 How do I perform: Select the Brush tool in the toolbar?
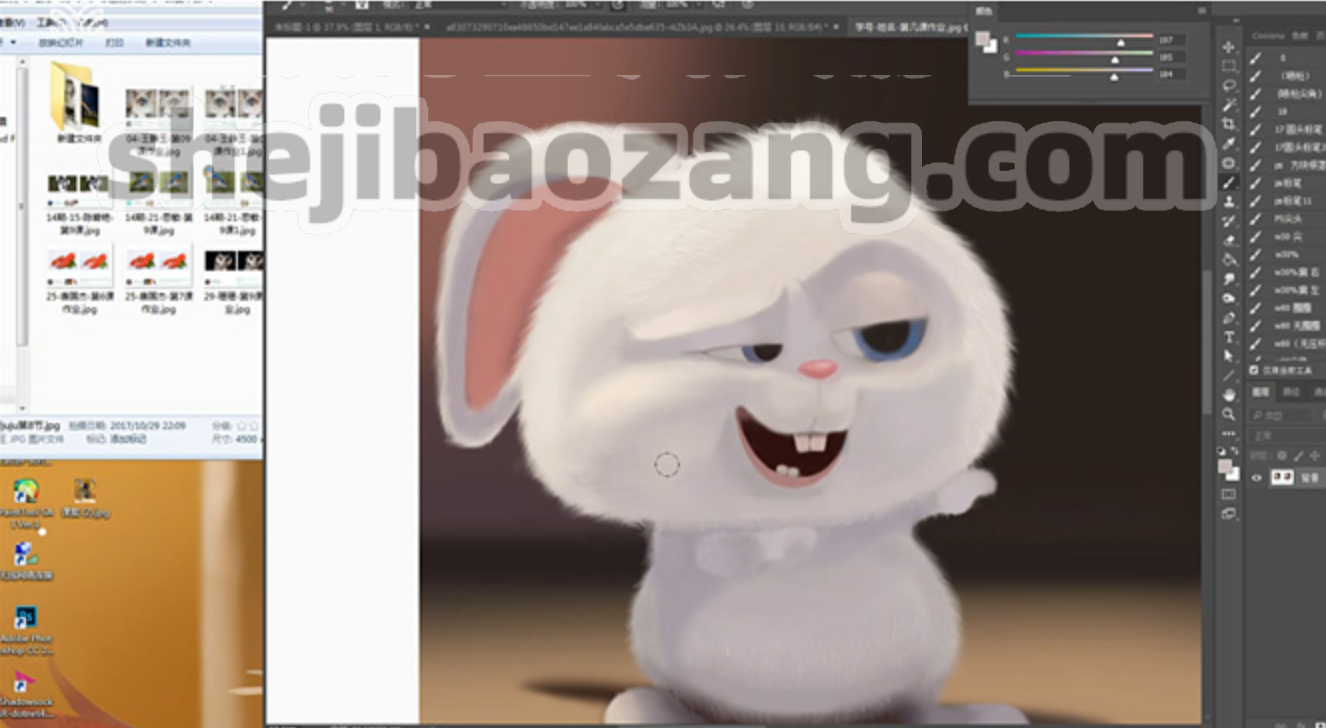coord(1229,183)
